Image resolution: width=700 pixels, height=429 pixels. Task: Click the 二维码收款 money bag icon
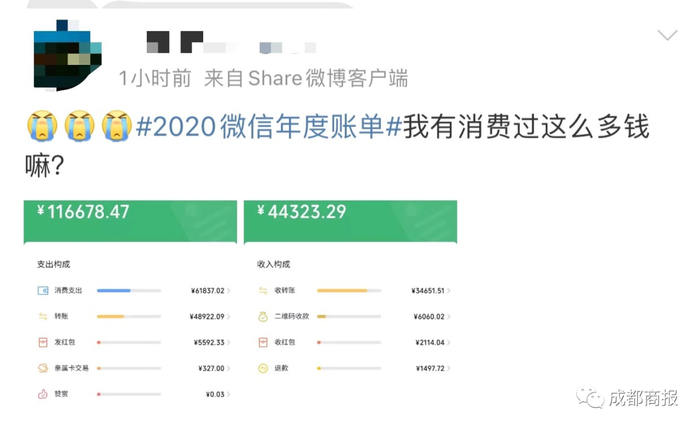(263, 316)
